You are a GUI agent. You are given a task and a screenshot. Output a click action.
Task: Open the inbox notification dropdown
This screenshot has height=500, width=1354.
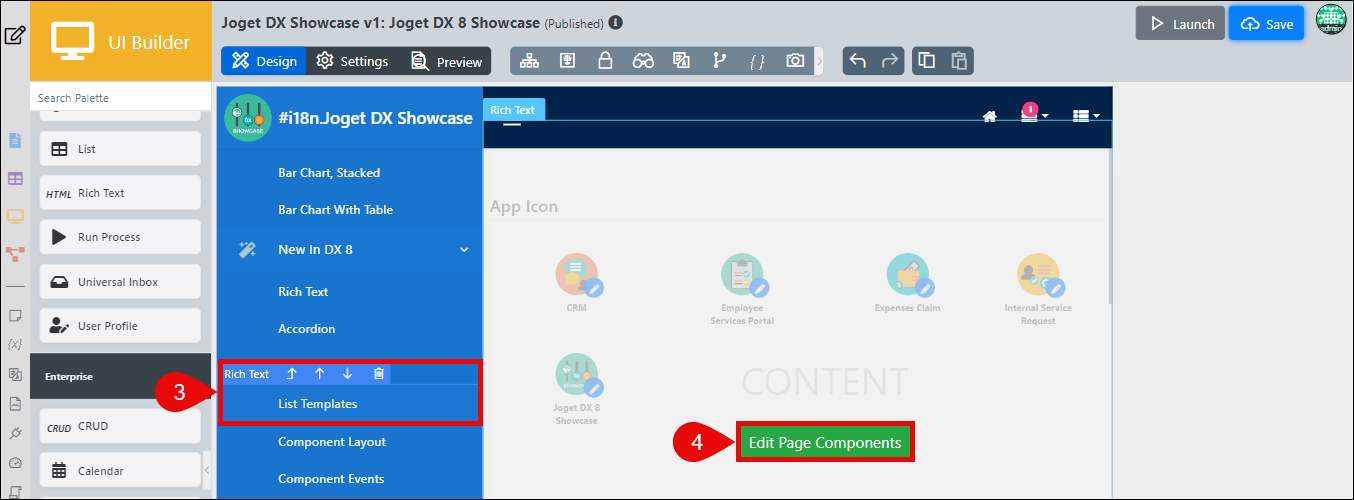[x=1034, y=115]
